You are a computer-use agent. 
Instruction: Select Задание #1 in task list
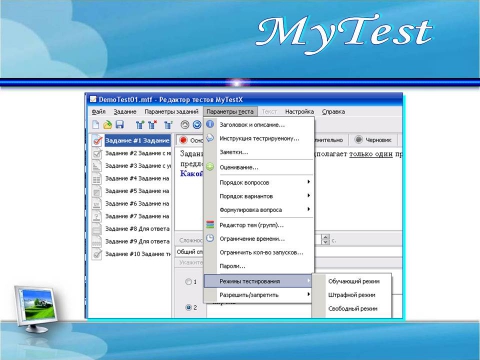[x=137, y=141]
